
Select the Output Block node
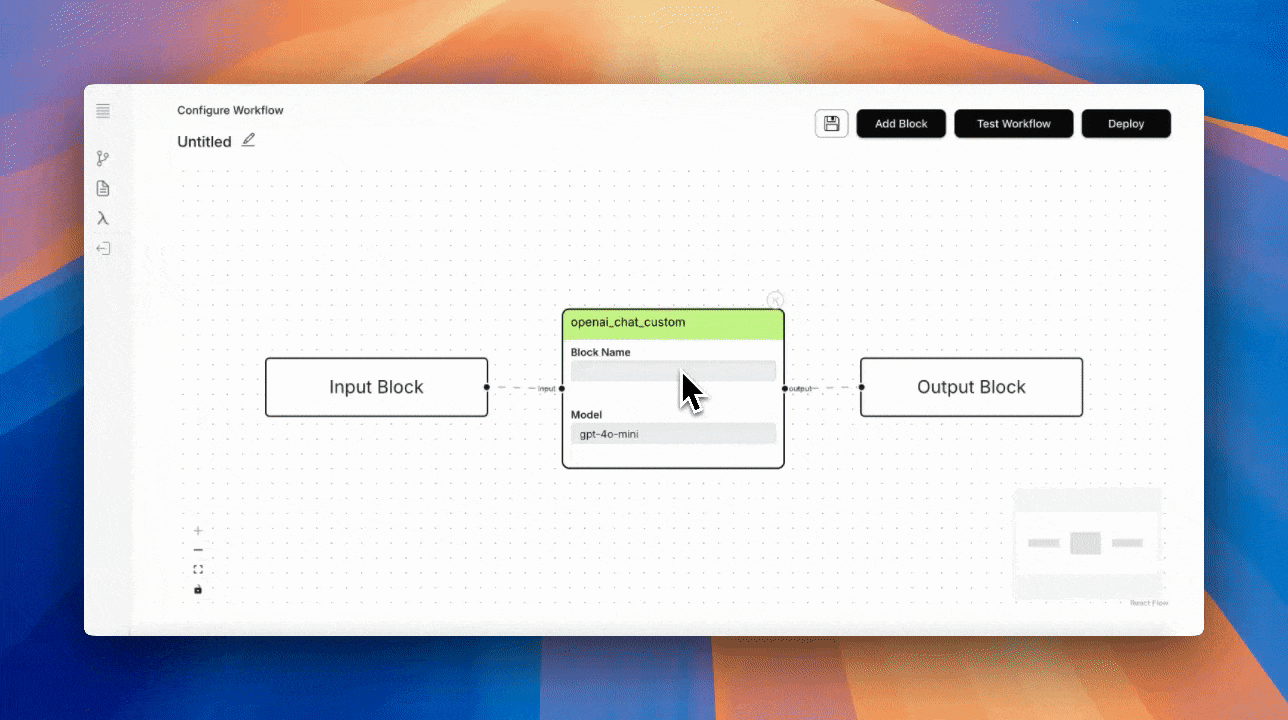click(971, 387)
